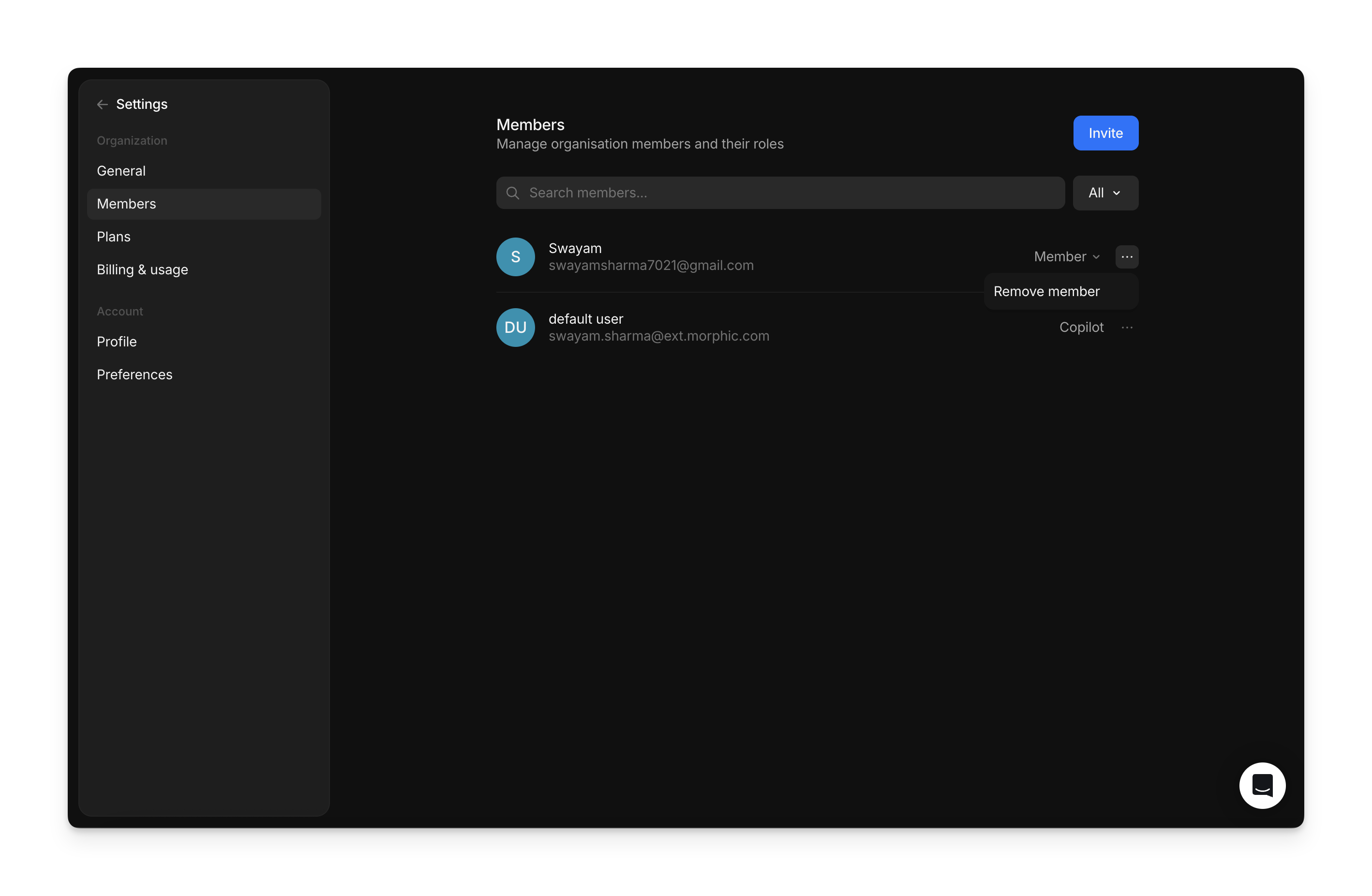Open the Member role dropdown for Swayam
Image resolution: width=1372 pixels, height=896 pixels.
coord(1066,256)
